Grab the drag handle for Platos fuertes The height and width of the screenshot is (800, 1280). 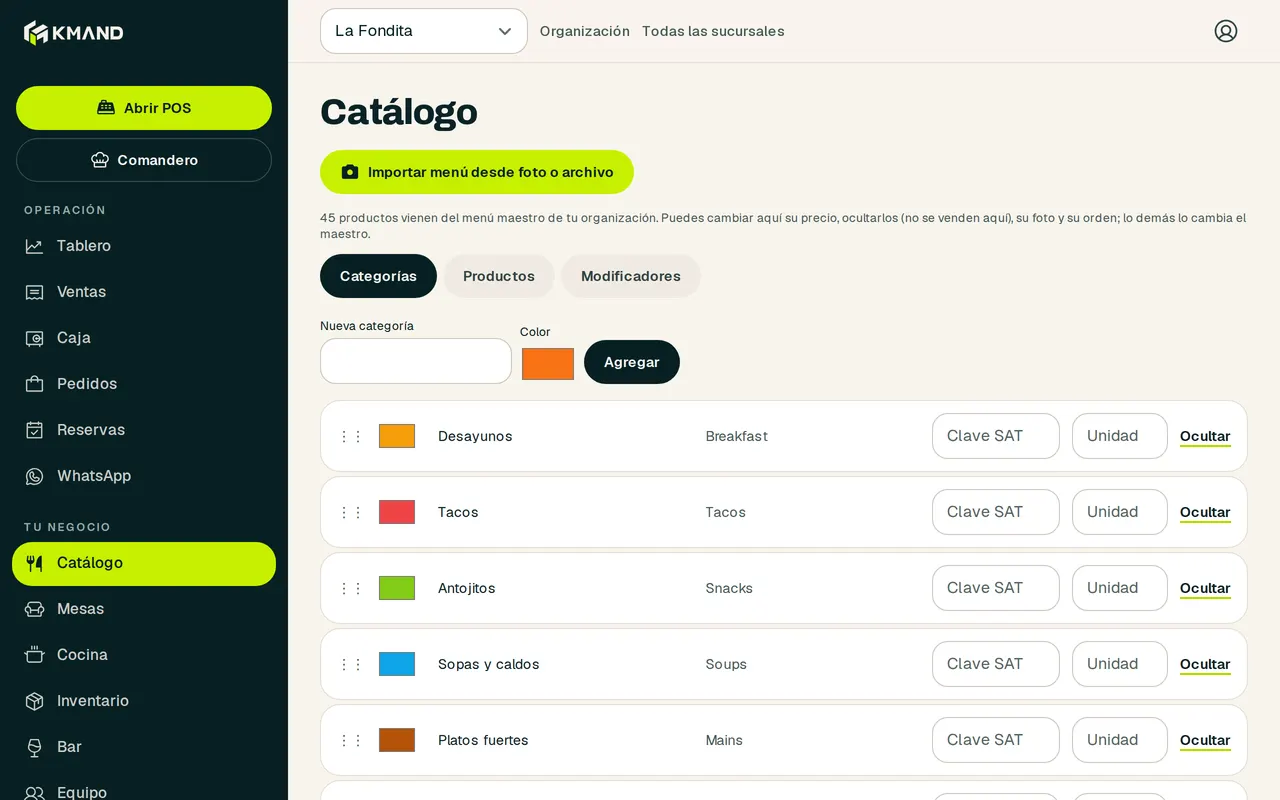pyautogui.click(x=351, y=740)
